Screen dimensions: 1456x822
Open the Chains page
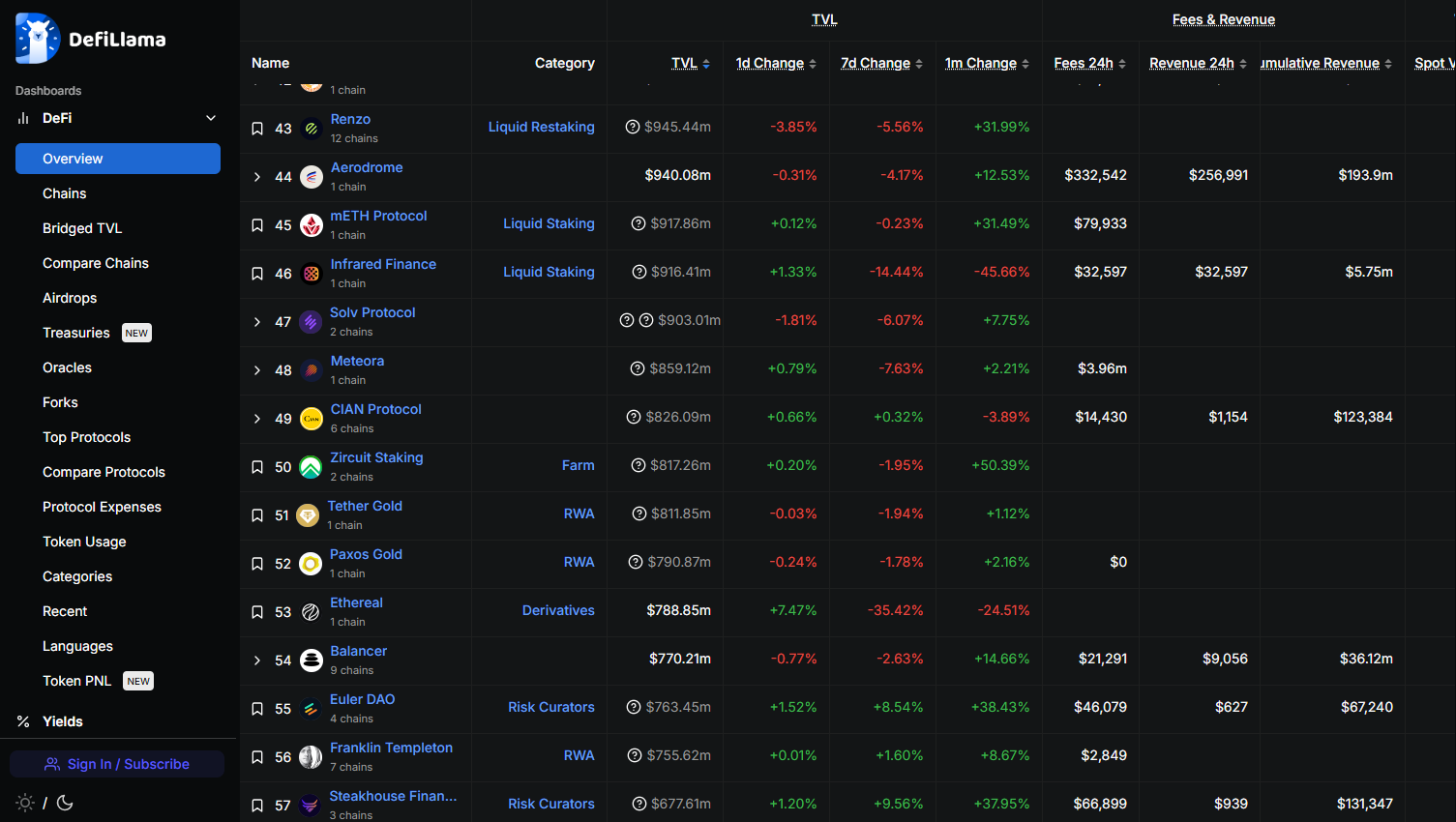tap(65, 193)
